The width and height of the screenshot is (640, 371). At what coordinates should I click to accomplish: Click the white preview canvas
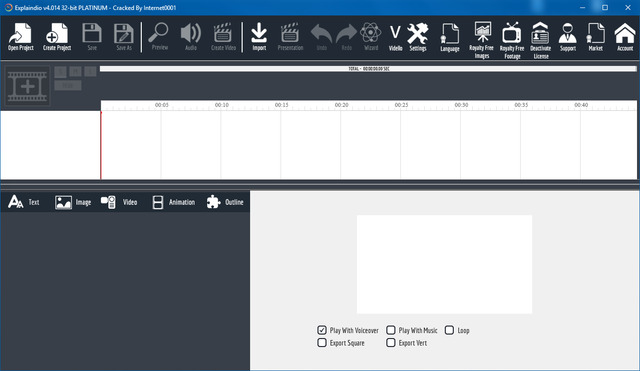coord(444,264)
